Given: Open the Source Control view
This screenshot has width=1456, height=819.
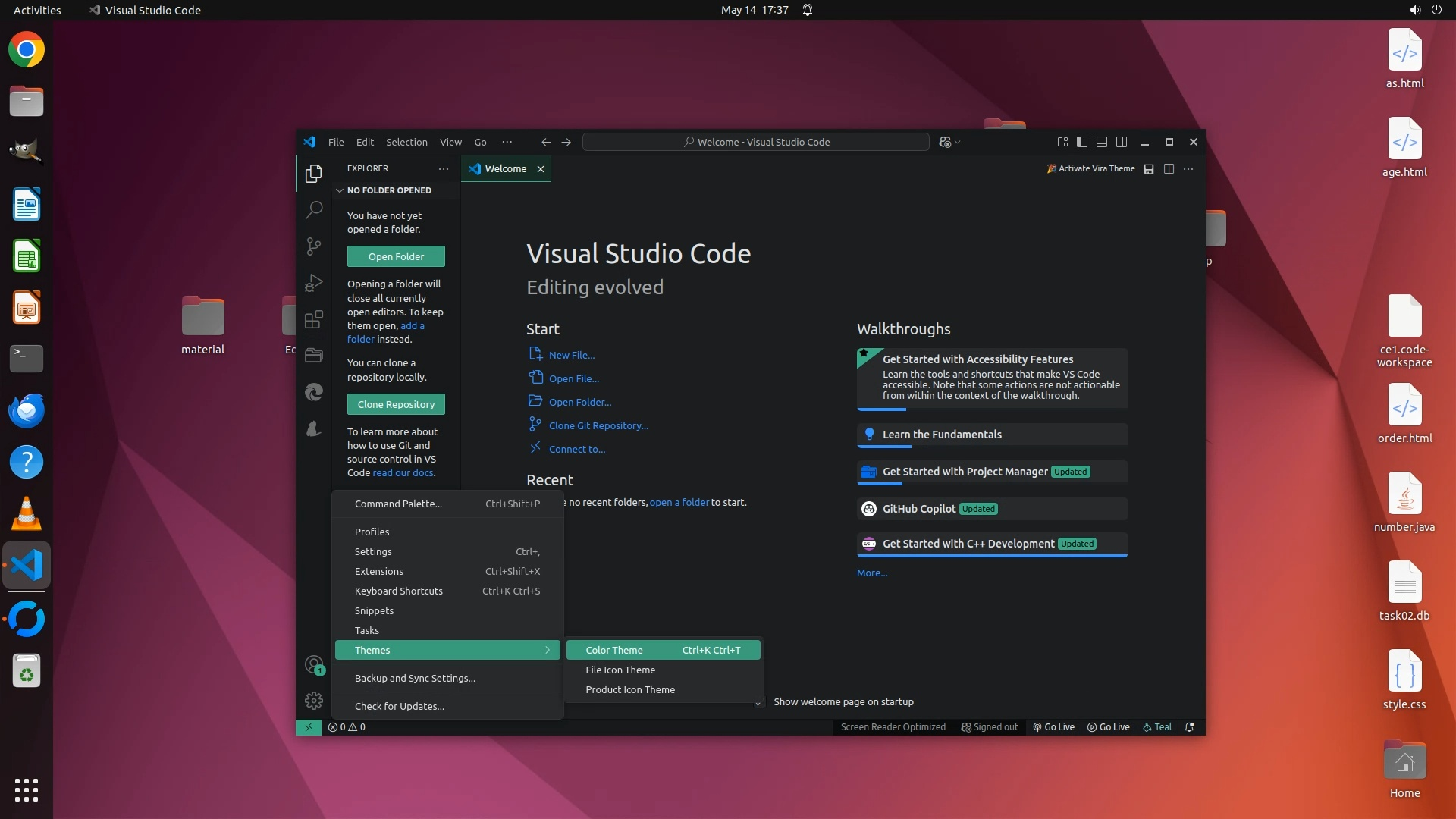Looking at the screenshot, I should click(314, 246).
